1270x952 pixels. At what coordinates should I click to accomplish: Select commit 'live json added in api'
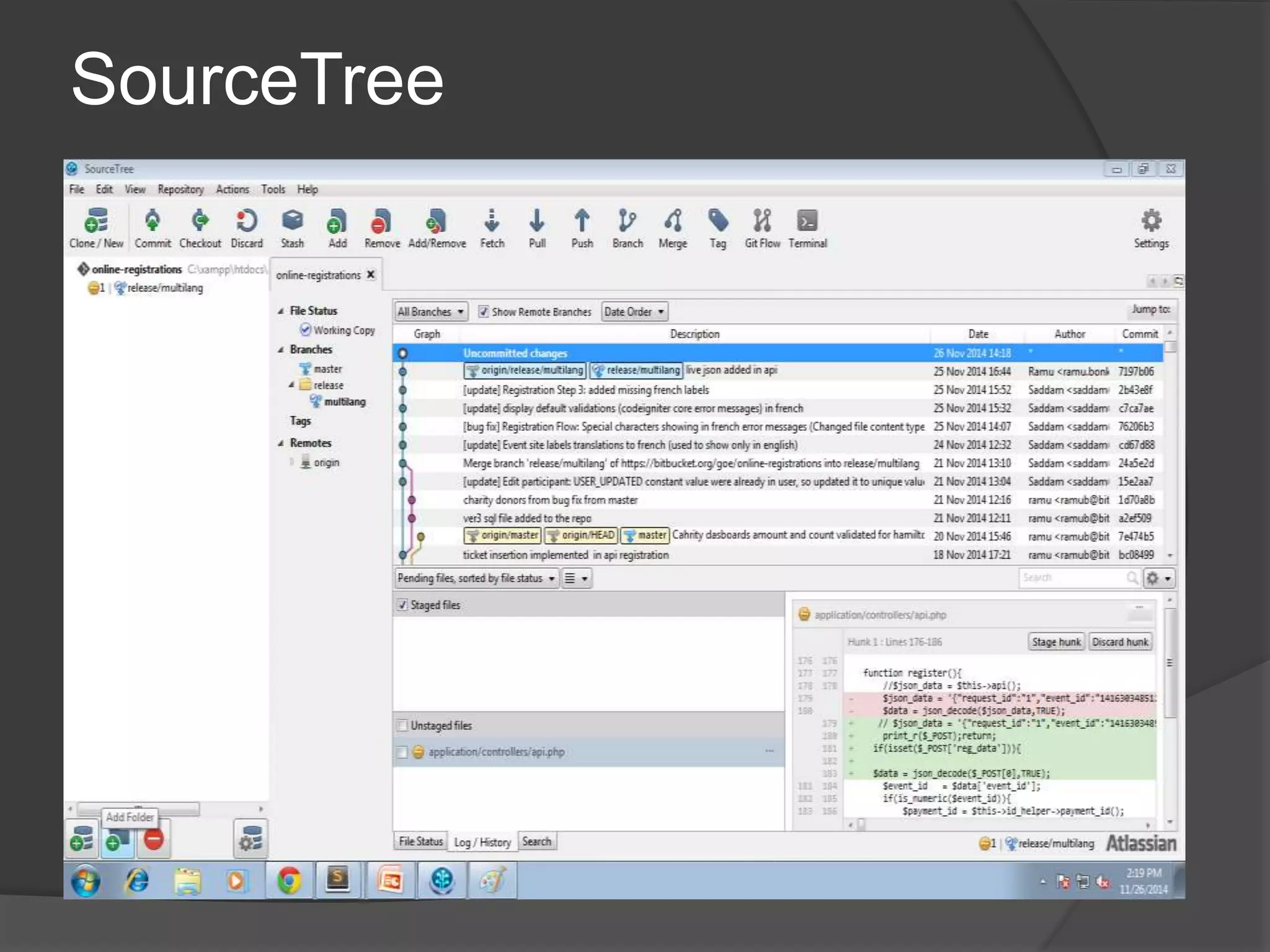click(x=778, y=371)
